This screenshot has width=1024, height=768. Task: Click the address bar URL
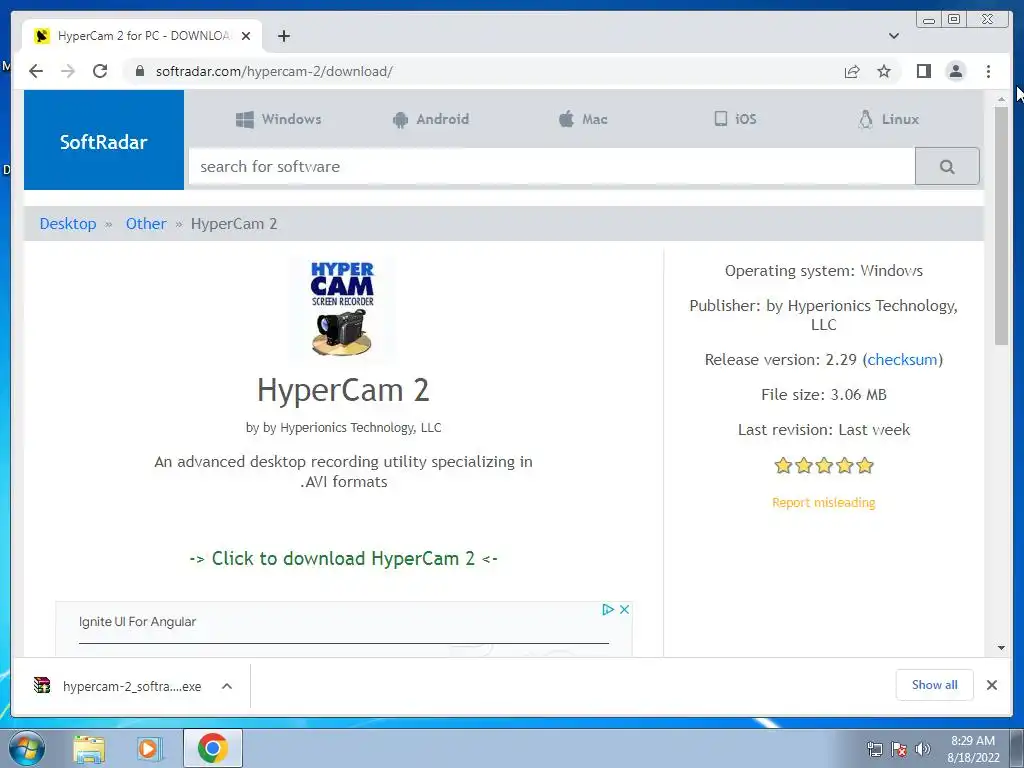point(274,71)
